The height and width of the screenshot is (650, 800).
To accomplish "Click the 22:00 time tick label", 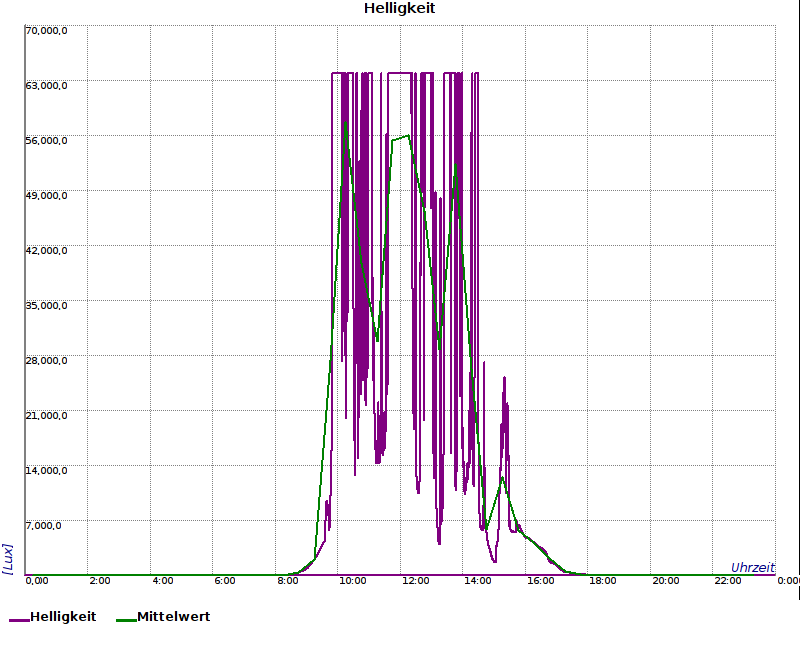I will pos(728,581).
